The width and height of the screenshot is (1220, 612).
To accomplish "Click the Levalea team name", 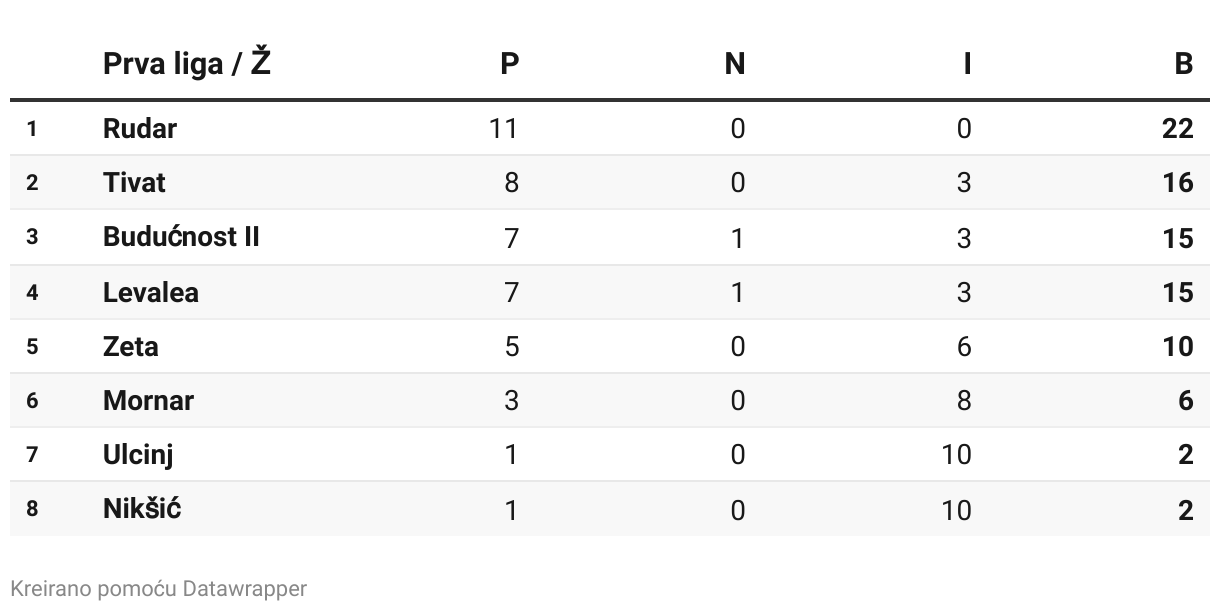I will click(x=151, y=292).
